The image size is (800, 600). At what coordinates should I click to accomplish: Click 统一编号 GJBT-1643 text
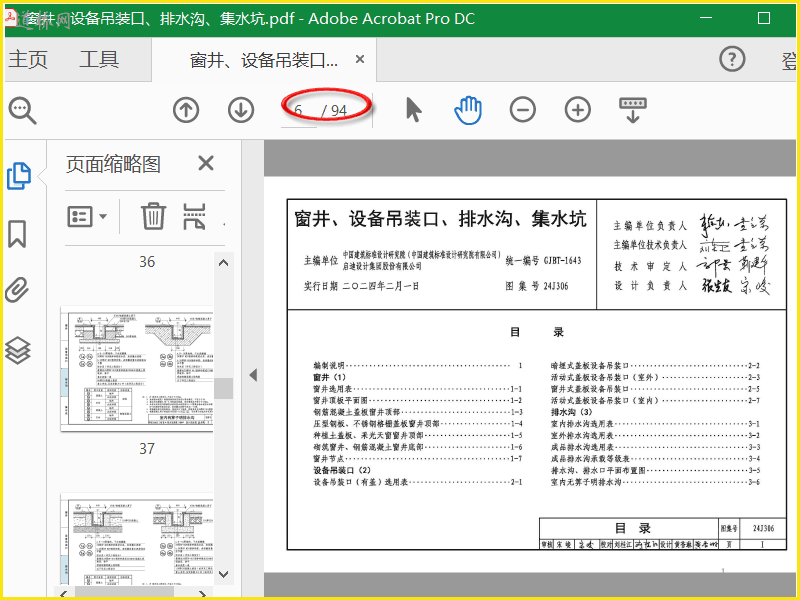coord(543,261)
